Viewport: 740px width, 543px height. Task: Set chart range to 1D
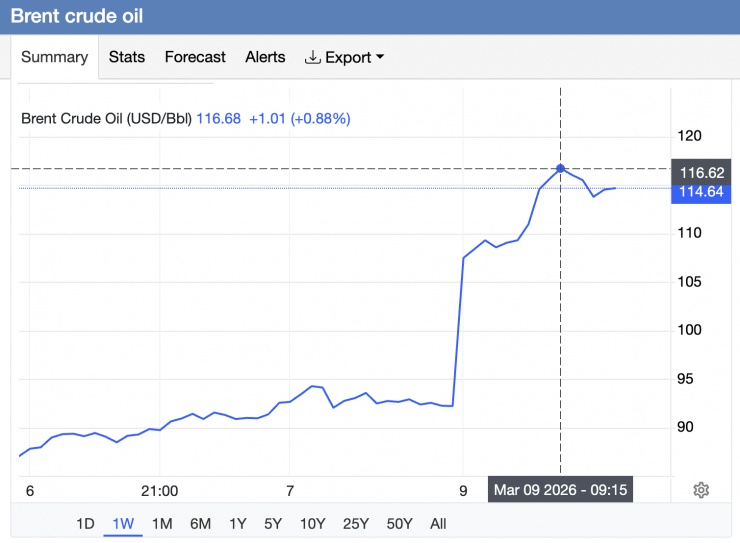click(86, 523)
